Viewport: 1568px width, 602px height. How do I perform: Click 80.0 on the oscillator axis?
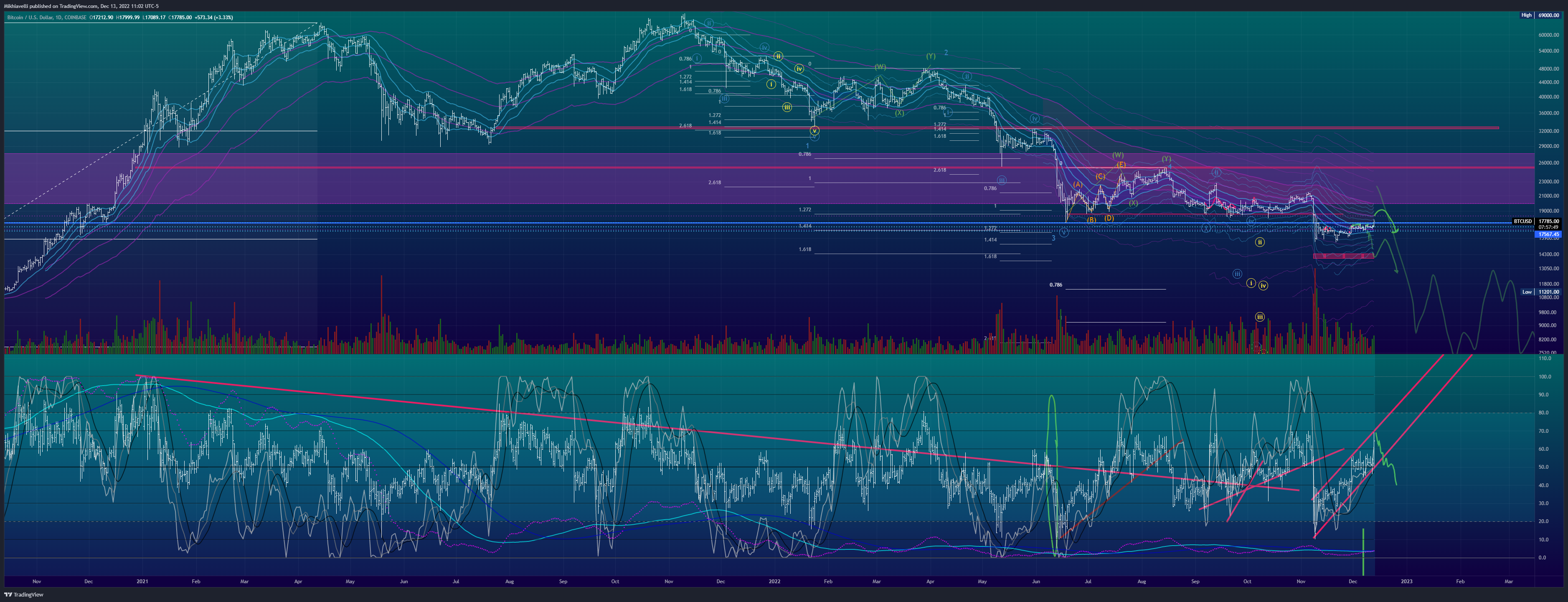click(x=1543, y=413)
